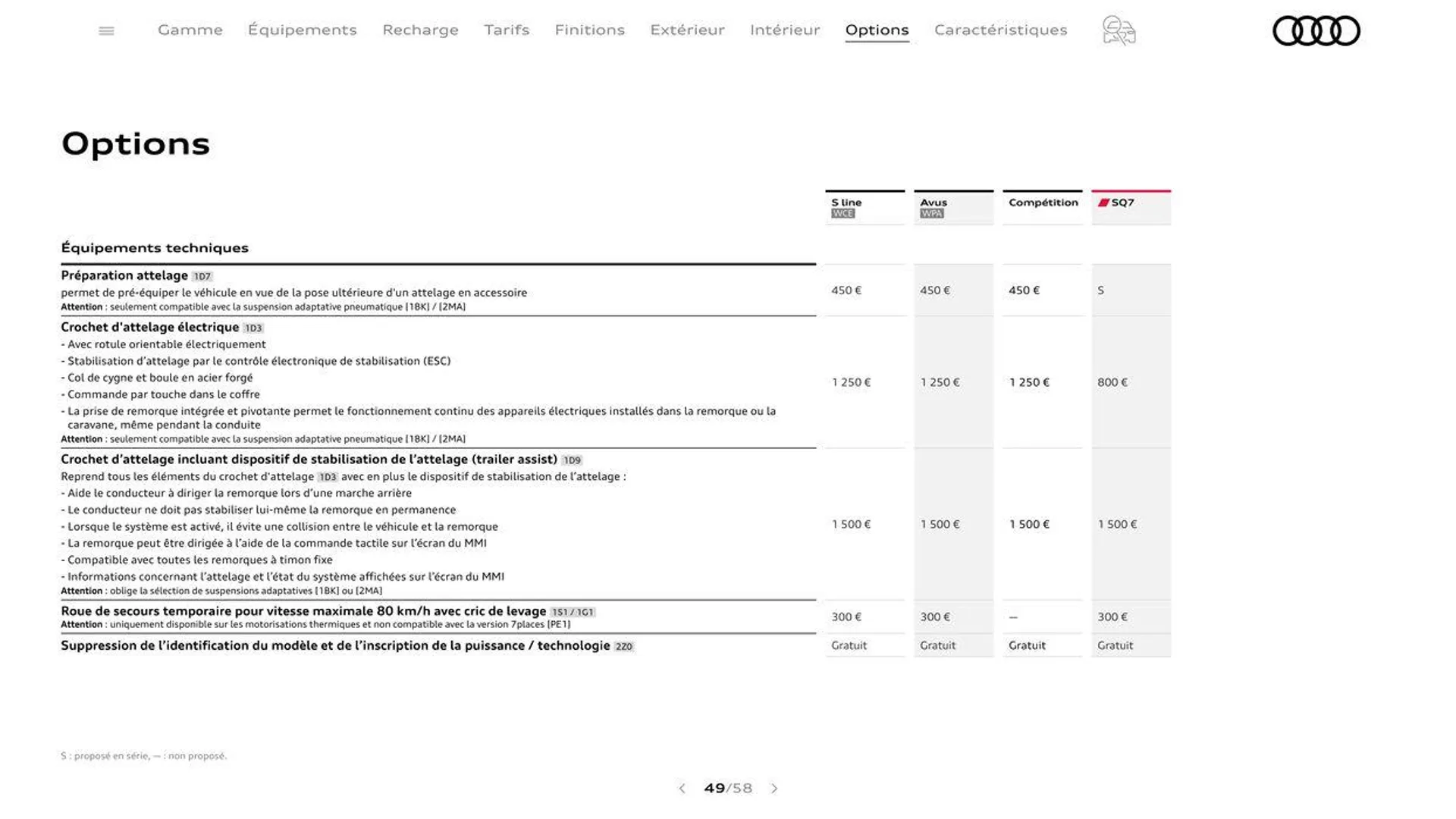
Task: Click the WPA code under Avus
Action: point(931,214)
